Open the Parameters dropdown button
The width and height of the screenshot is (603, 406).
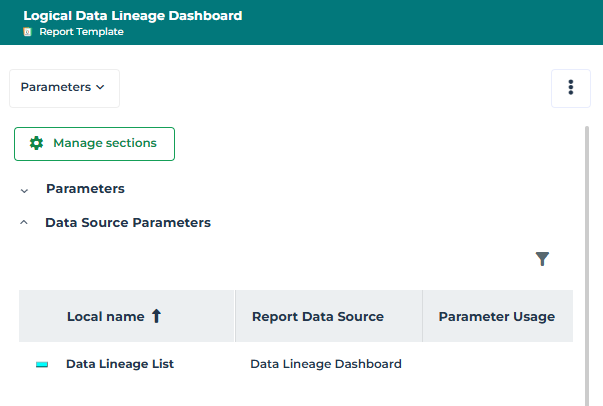pyautogui.click(x=64, y=88)
